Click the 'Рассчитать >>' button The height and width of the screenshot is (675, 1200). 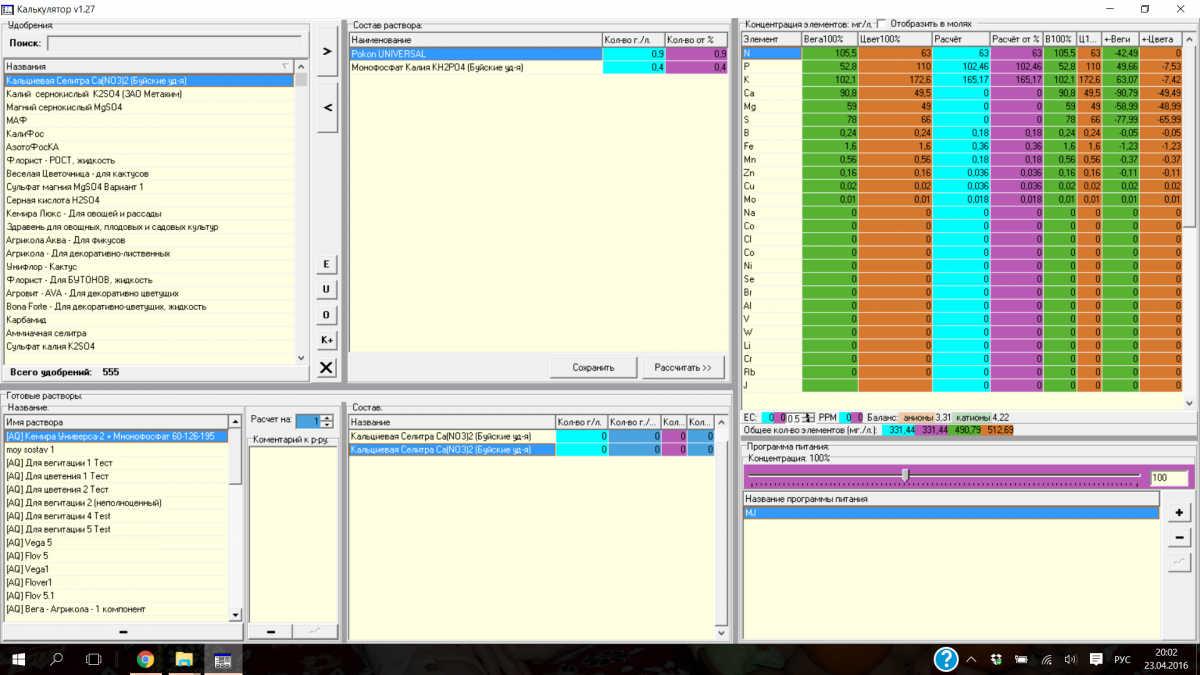coord(683,367)
